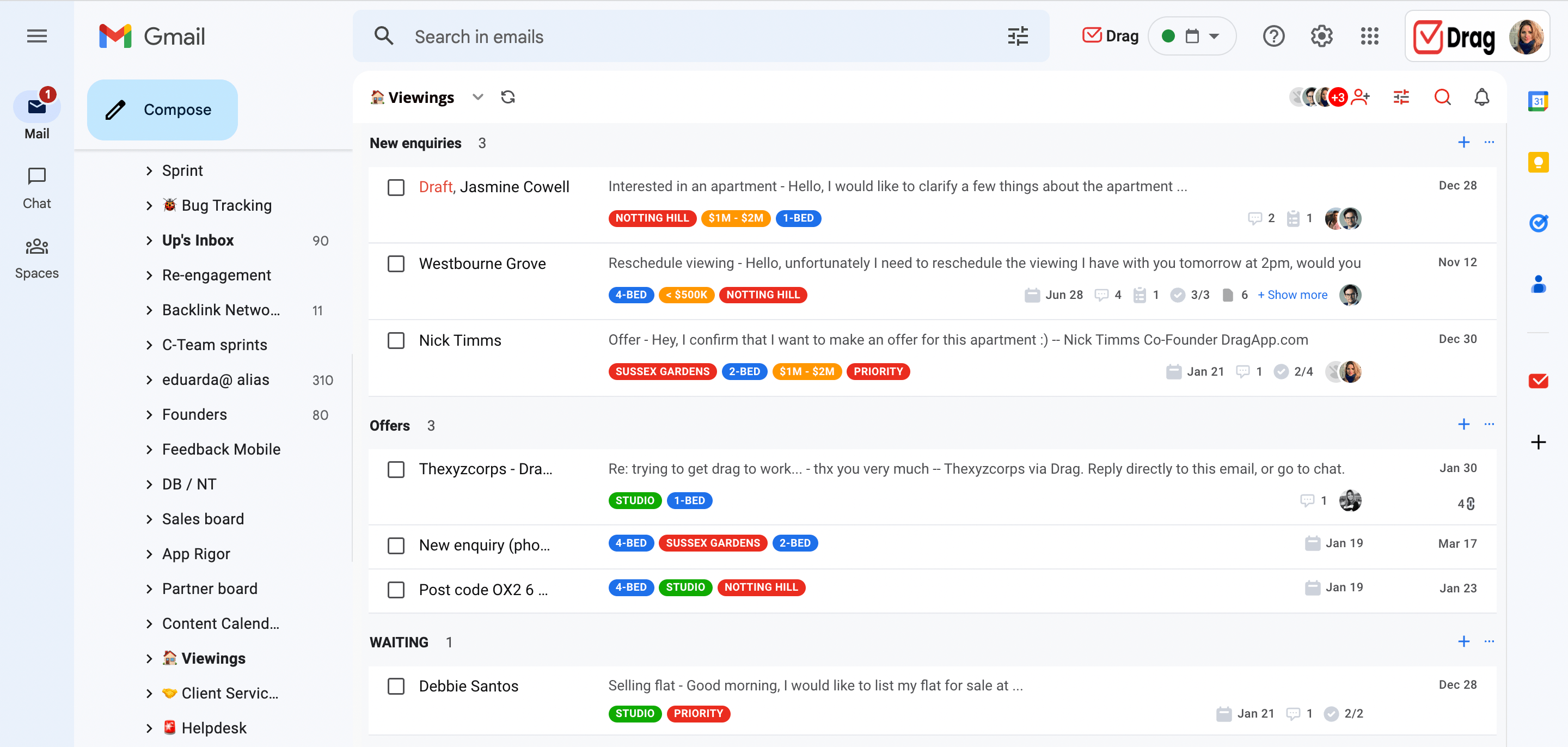Image resolution: width=1568 pixels, height=747 pixels.
Task: Click assignee avatars on Jasmine Cowell card
Action: point(1343,218)
